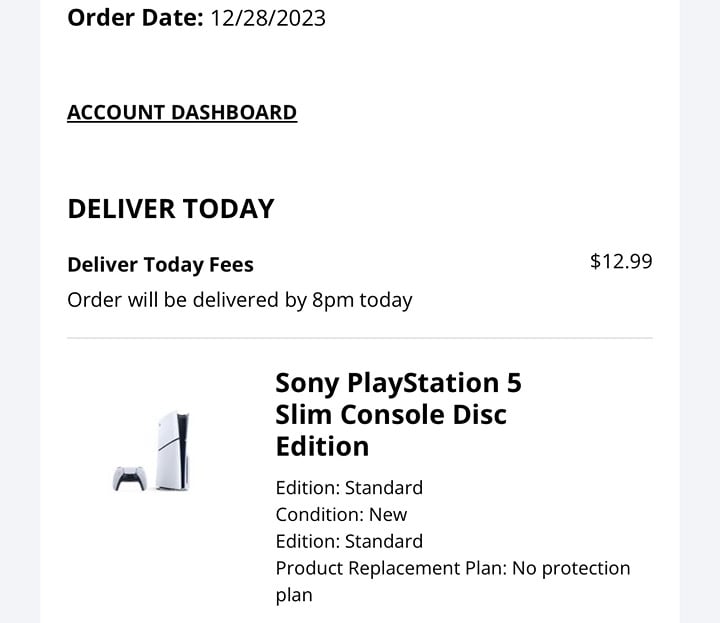Click the Deliver Today Fees label
The height and width of the screenshot is (623, 720).
click(x=160, y=265)
